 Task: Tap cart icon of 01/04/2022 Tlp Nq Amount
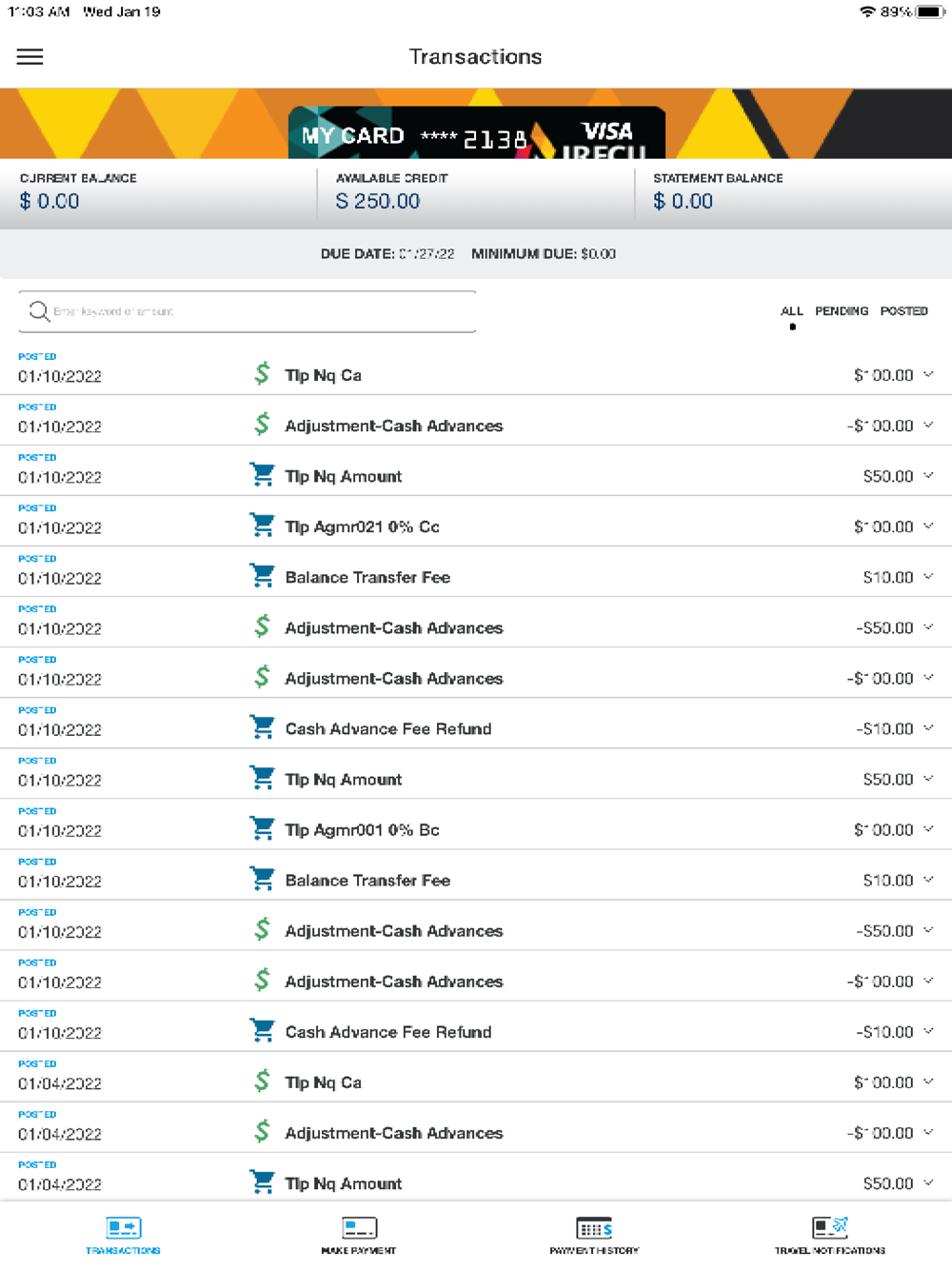(262, 1181)
